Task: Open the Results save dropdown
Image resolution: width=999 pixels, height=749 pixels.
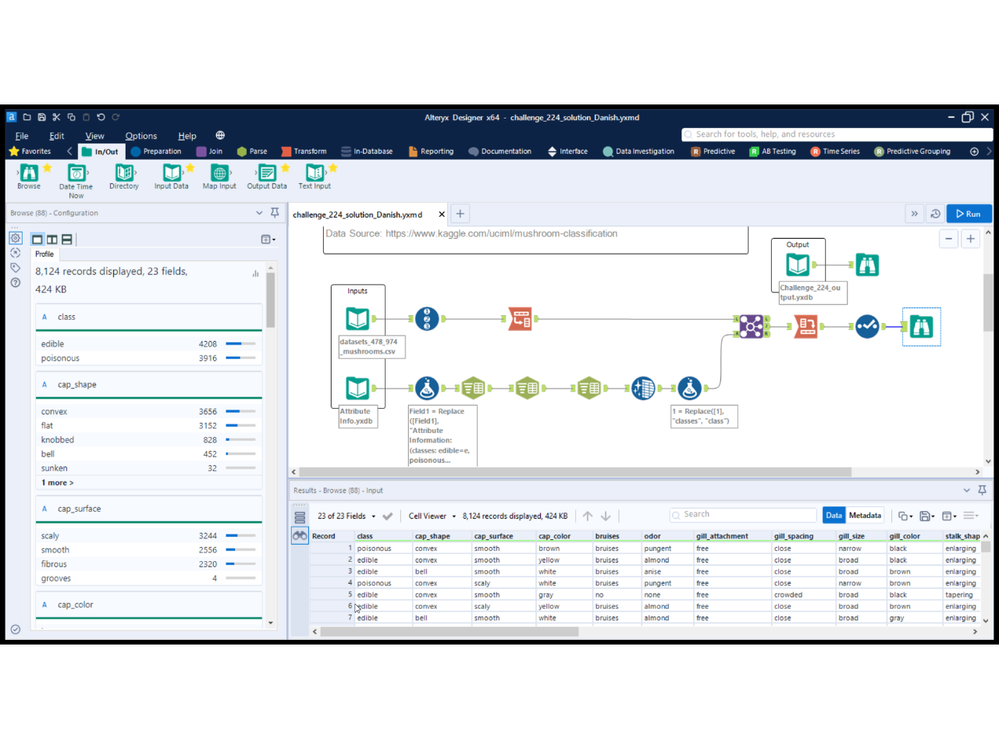Action: click(927, 516)
